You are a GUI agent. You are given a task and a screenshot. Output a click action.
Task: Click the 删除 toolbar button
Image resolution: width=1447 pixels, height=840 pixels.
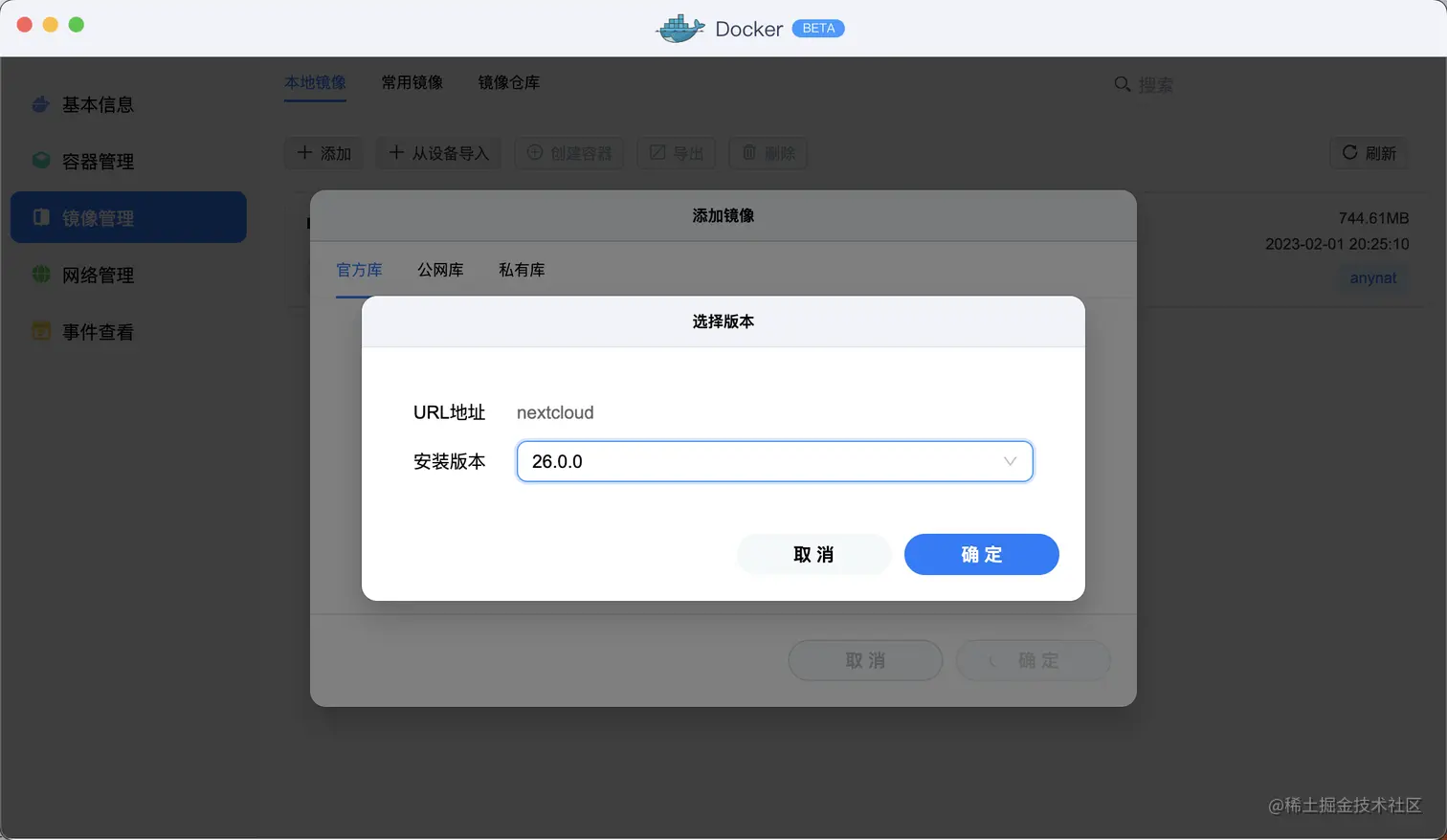coord(768,153)
